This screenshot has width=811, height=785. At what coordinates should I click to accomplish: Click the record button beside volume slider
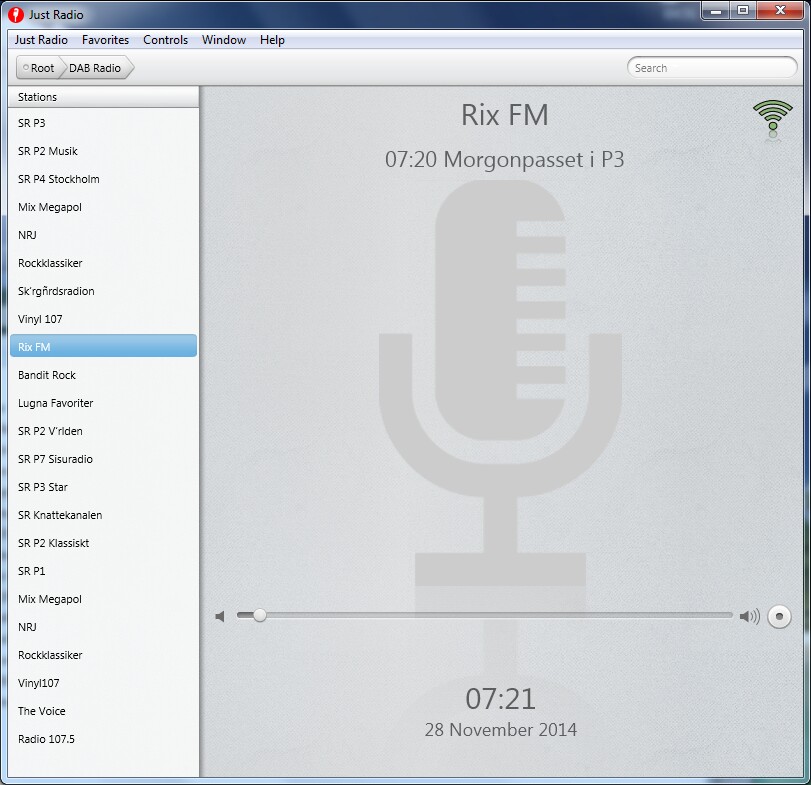779,617
